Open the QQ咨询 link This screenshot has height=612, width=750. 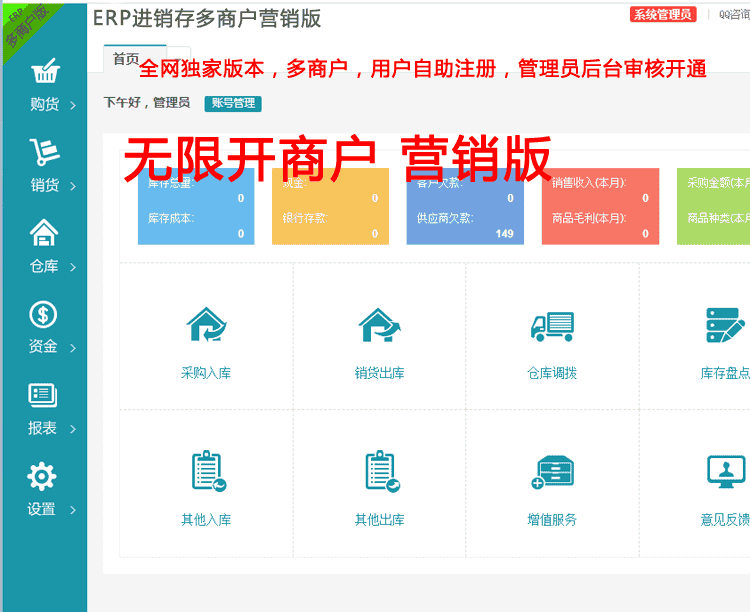coord(734,15)
